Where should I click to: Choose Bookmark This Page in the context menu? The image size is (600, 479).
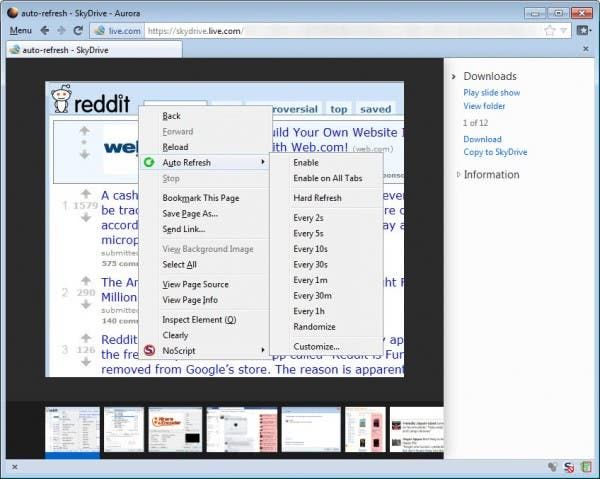tap(201, 198)
